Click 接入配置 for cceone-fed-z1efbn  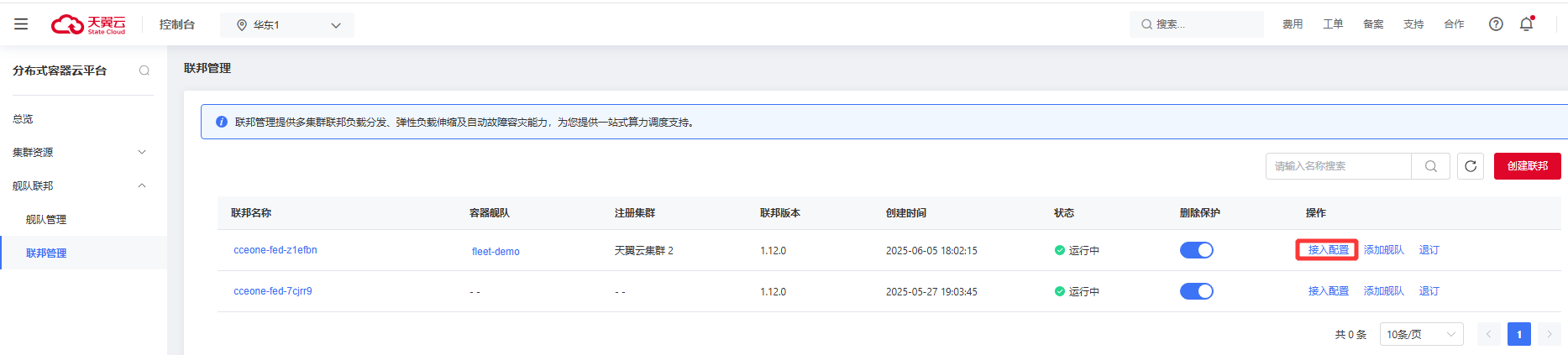1328,250
